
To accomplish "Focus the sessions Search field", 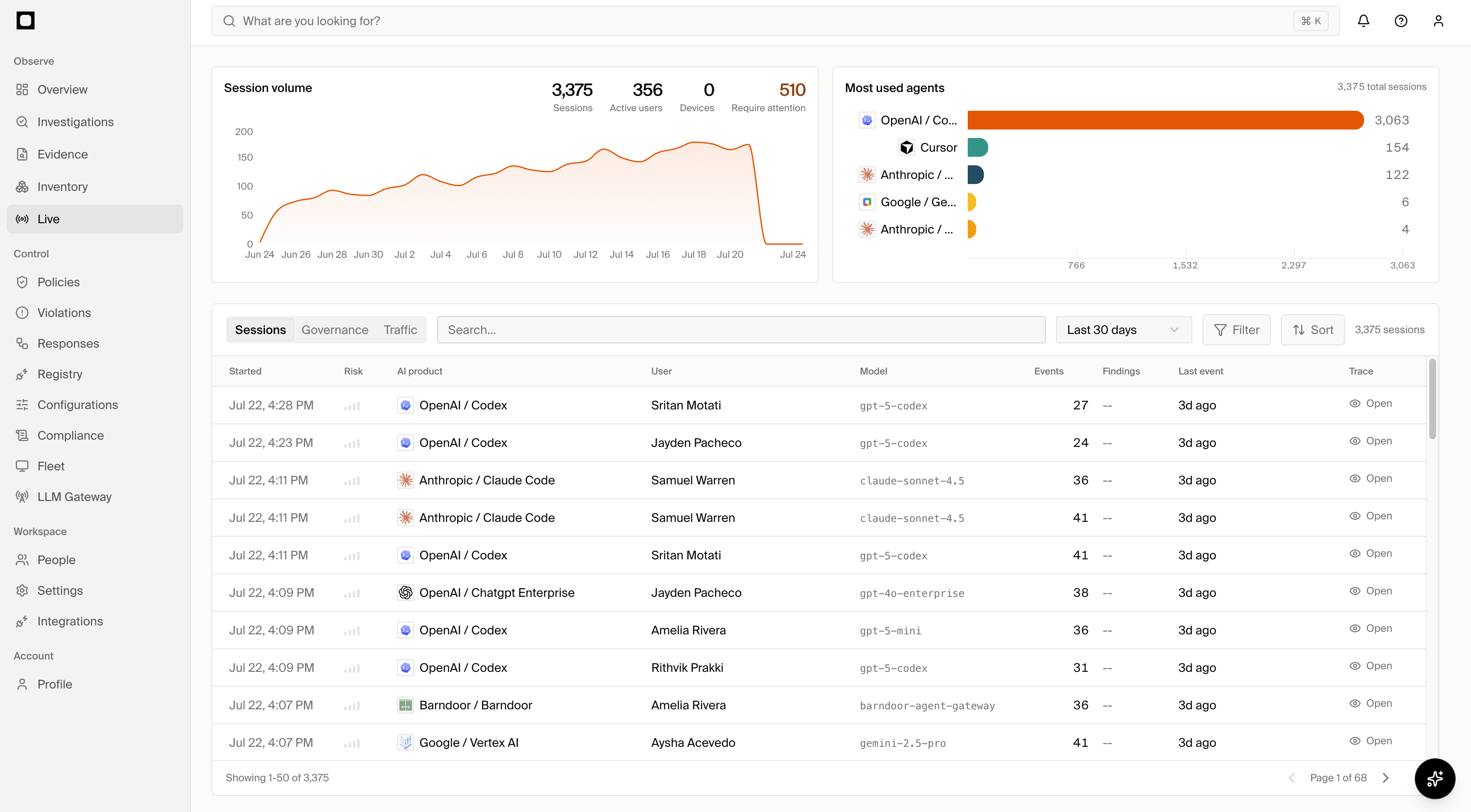I will click(x=741, y=329).
